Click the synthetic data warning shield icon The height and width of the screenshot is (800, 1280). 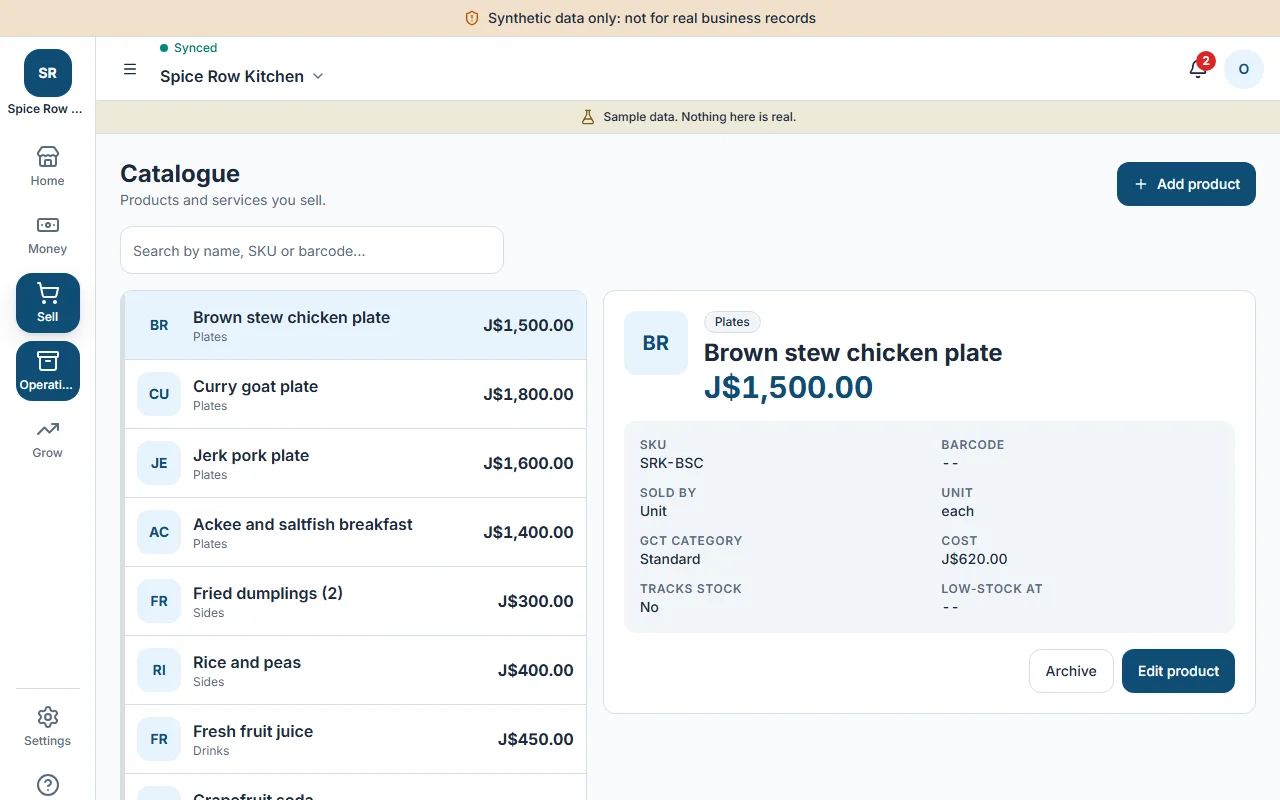pos(472,18)
